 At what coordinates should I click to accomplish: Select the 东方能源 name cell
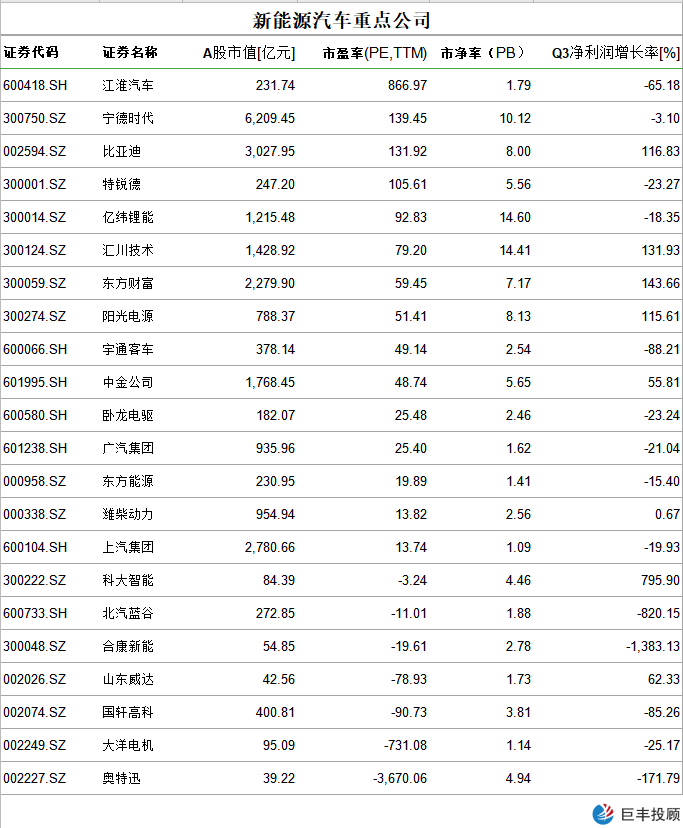point(128,482)
